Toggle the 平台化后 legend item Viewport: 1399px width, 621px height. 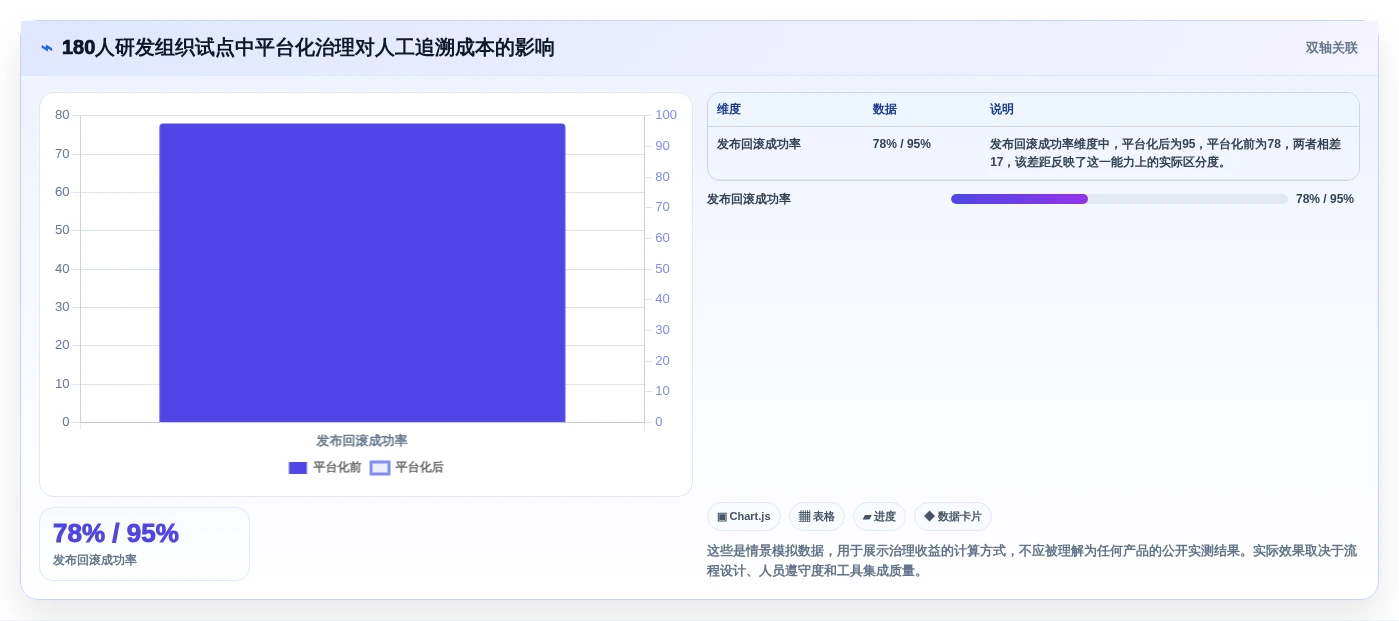(407, 467)
